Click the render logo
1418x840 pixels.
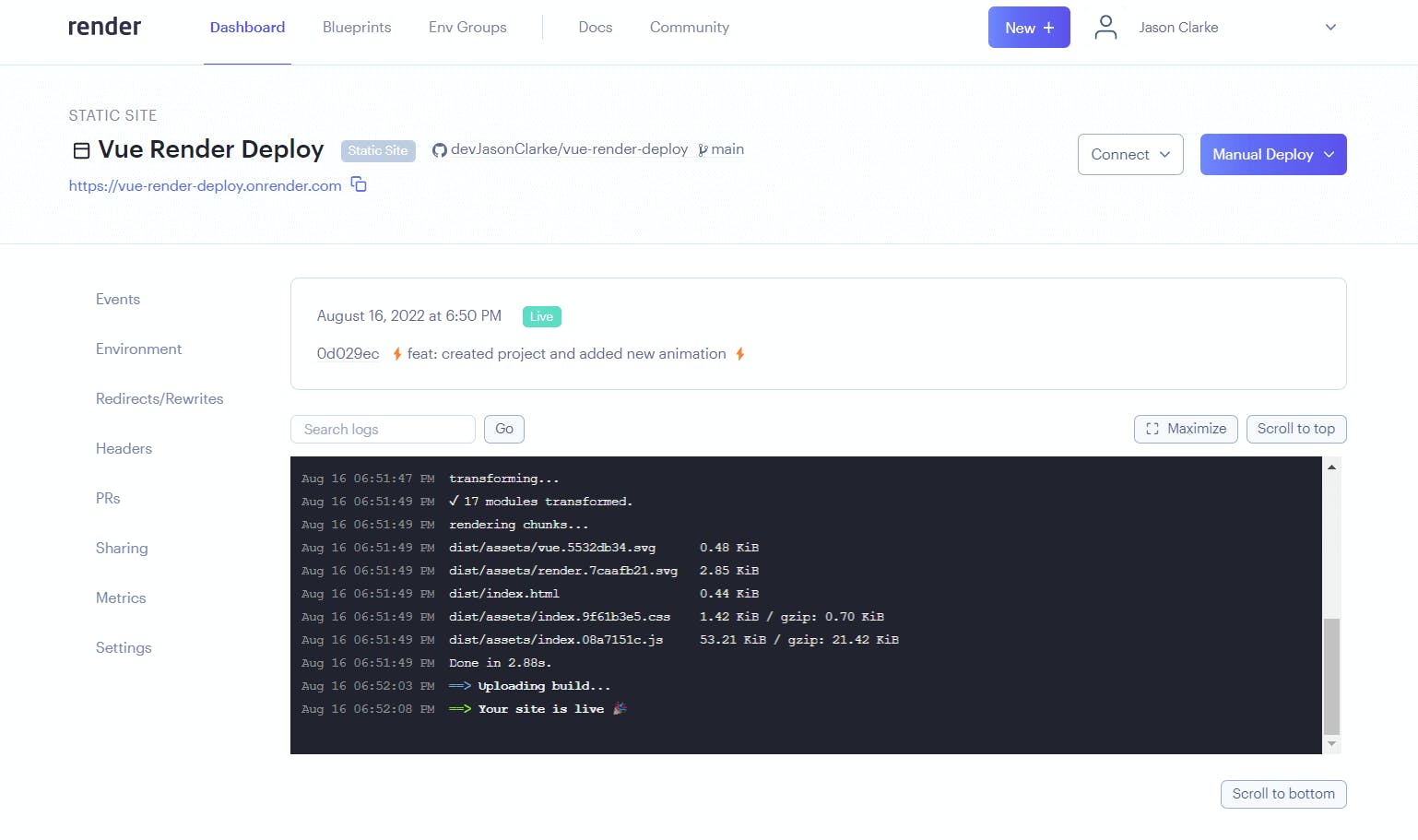[104, 27]
